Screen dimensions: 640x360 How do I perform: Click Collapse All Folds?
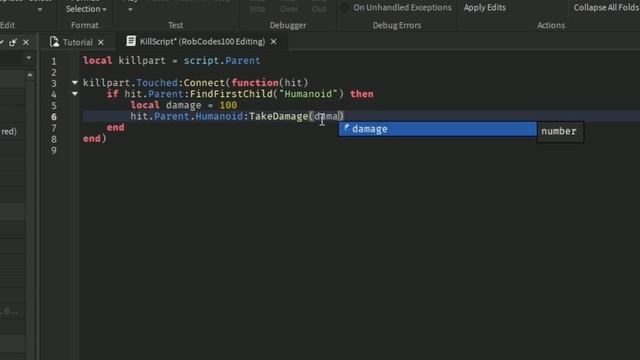click(x=606, y=7)
